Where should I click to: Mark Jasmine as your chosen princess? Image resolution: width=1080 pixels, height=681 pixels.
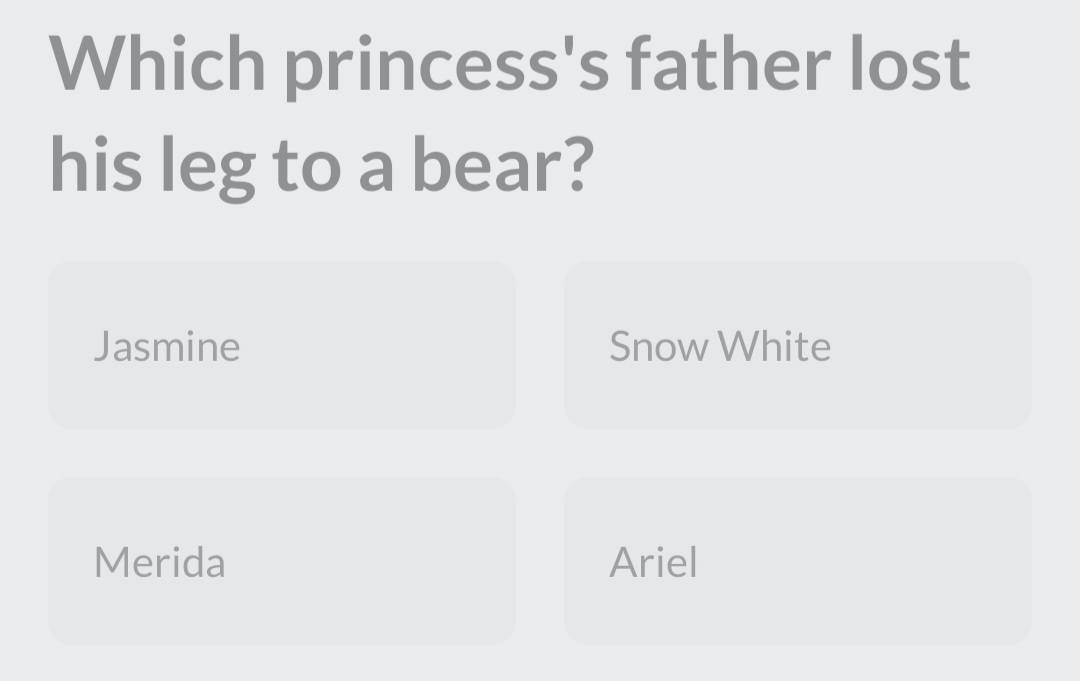tap(282, 345)
